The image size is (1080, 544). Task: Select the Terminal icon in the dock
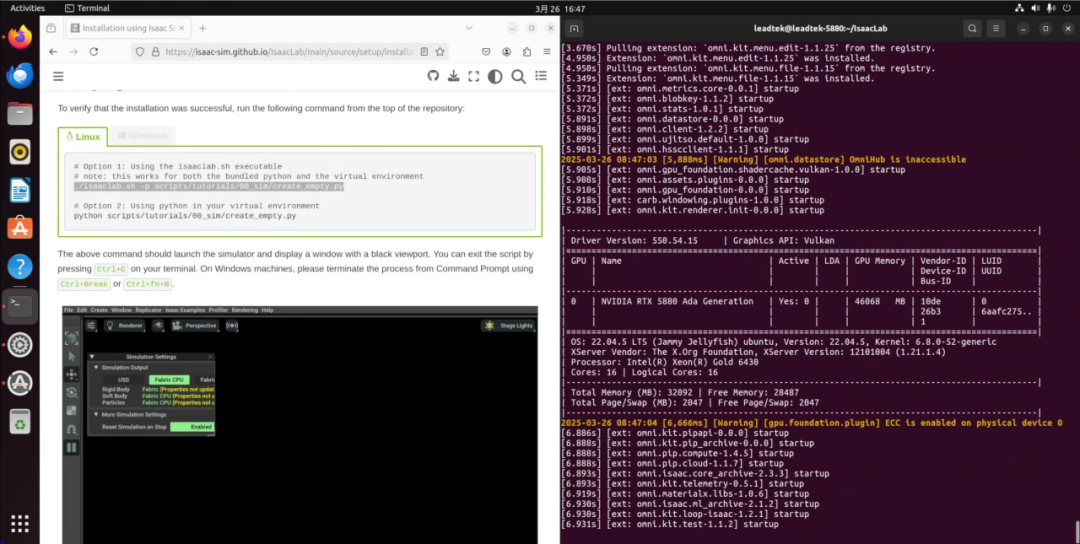point(20,305)
